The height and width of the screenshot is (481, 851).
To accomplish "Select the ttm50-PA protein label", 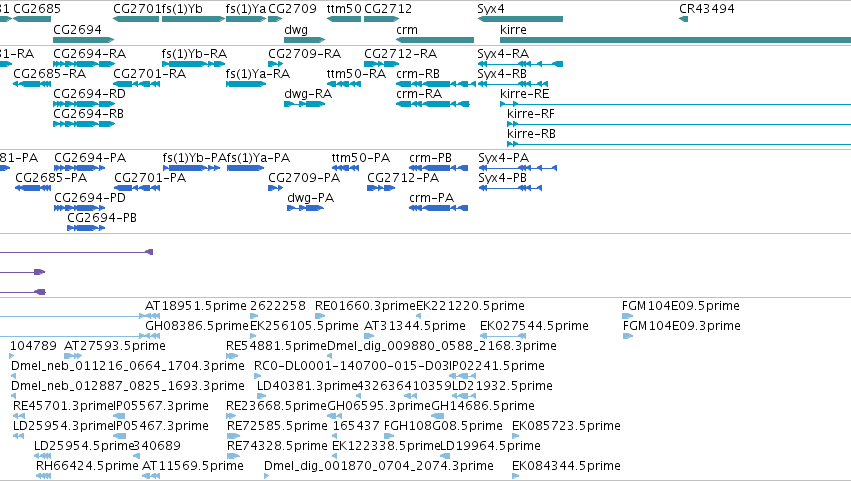I will pyautogui.click(x=361, y=158).
